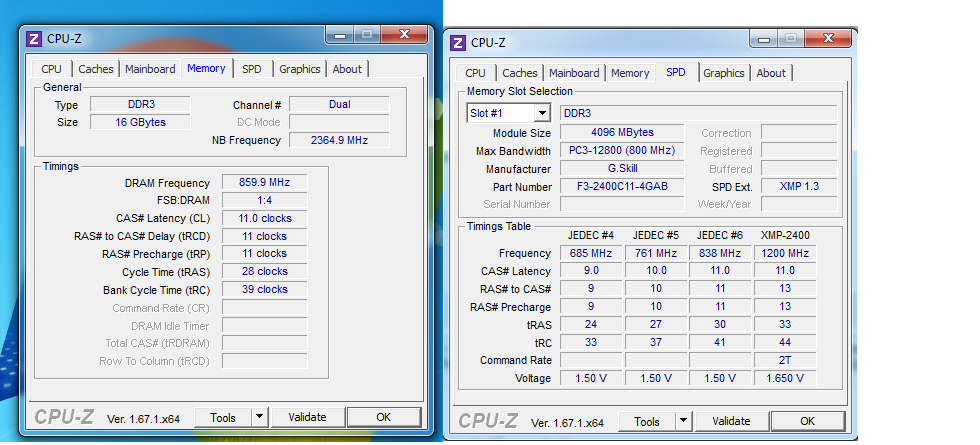Image resolution: width=980 pixels, height=445 pixels.
Task: Open the CPU tab in the Memory window
Action: pyautogui.click(x=51, y=69)
